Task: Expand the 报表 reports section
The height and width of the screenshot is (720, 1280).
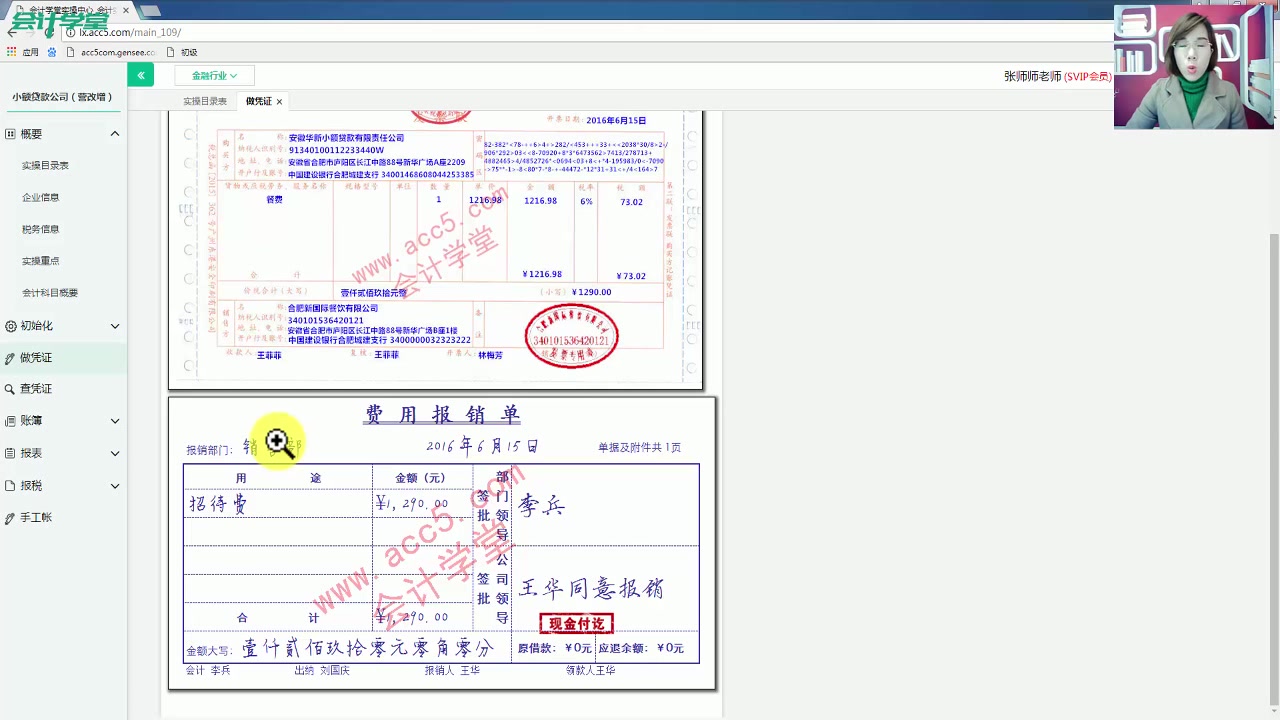Action: [114, 452]
